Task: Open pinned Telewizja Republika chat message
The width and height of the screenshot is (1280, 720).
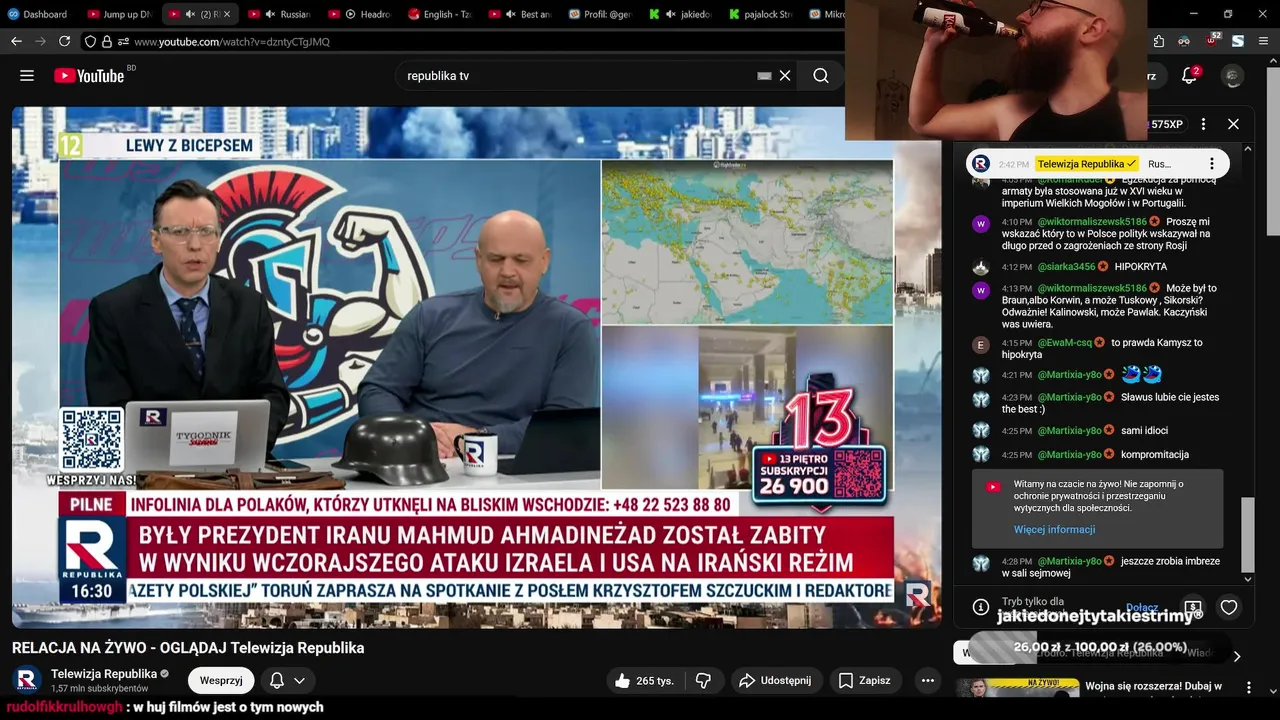Action: tap(1097, 163)
